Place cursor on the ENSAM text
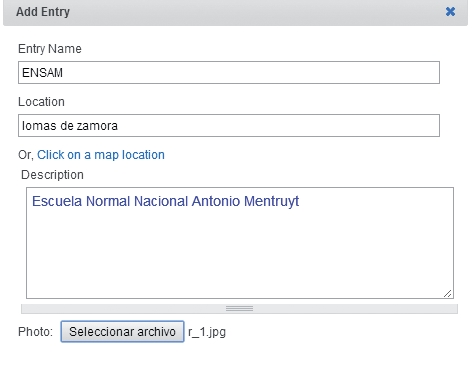The width and height of the screenshot is (475, 371). coord(42,73)
